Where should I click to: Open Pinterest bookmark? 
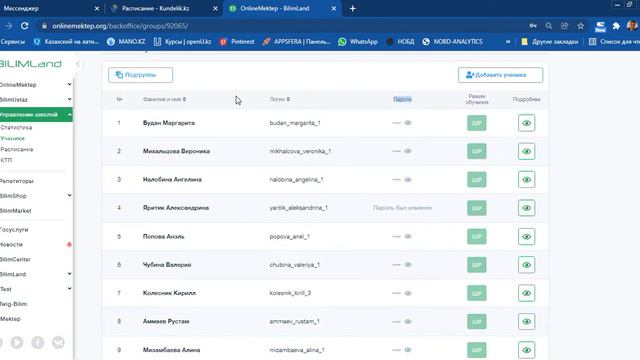237,42
